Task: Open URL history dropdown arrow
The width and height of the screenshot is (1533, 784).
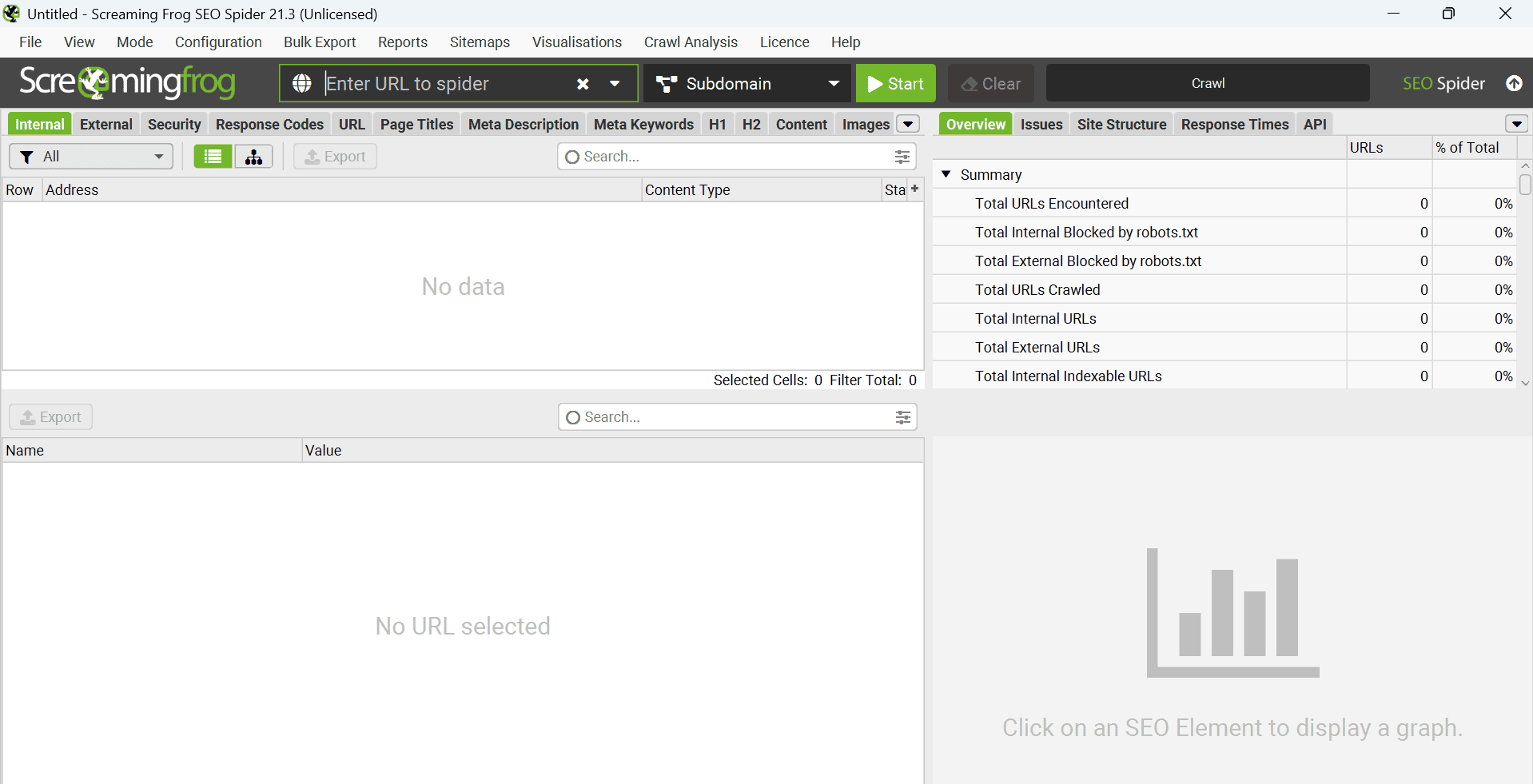Action: (615, 84)
